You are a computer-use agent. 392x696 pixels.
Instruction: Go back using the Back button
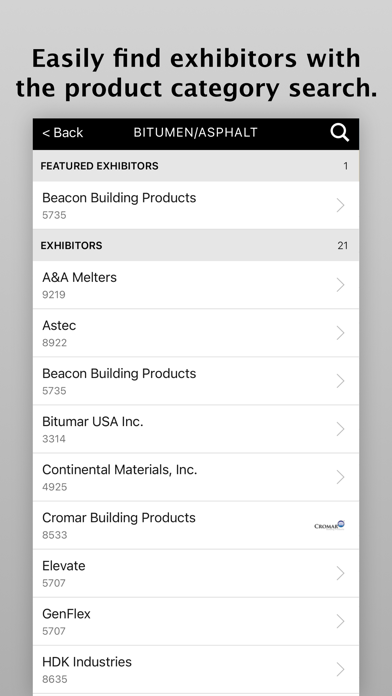[x=63, y=133]
